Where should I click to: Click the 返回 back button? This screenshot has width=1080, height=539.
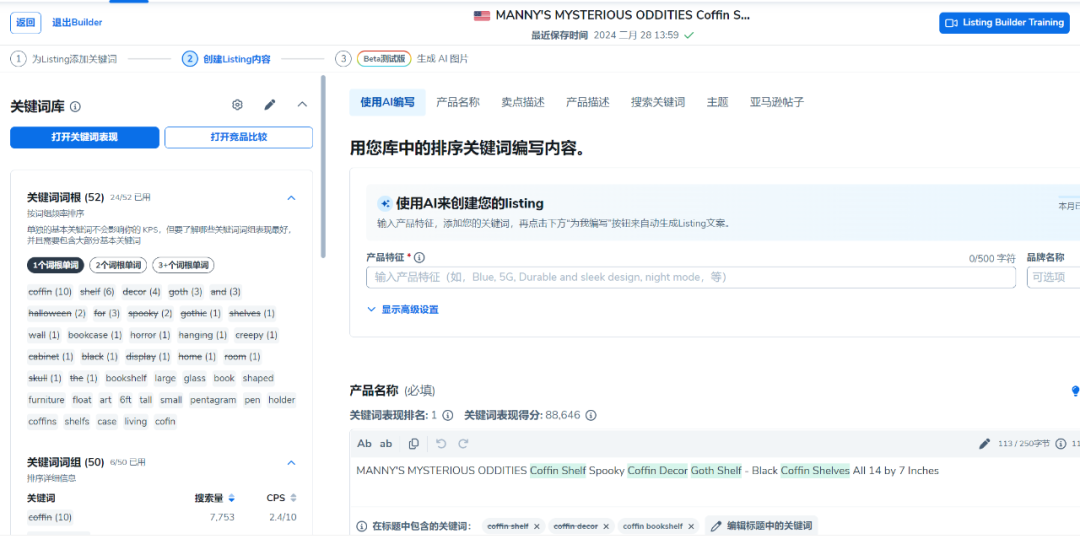coord(25,23)
